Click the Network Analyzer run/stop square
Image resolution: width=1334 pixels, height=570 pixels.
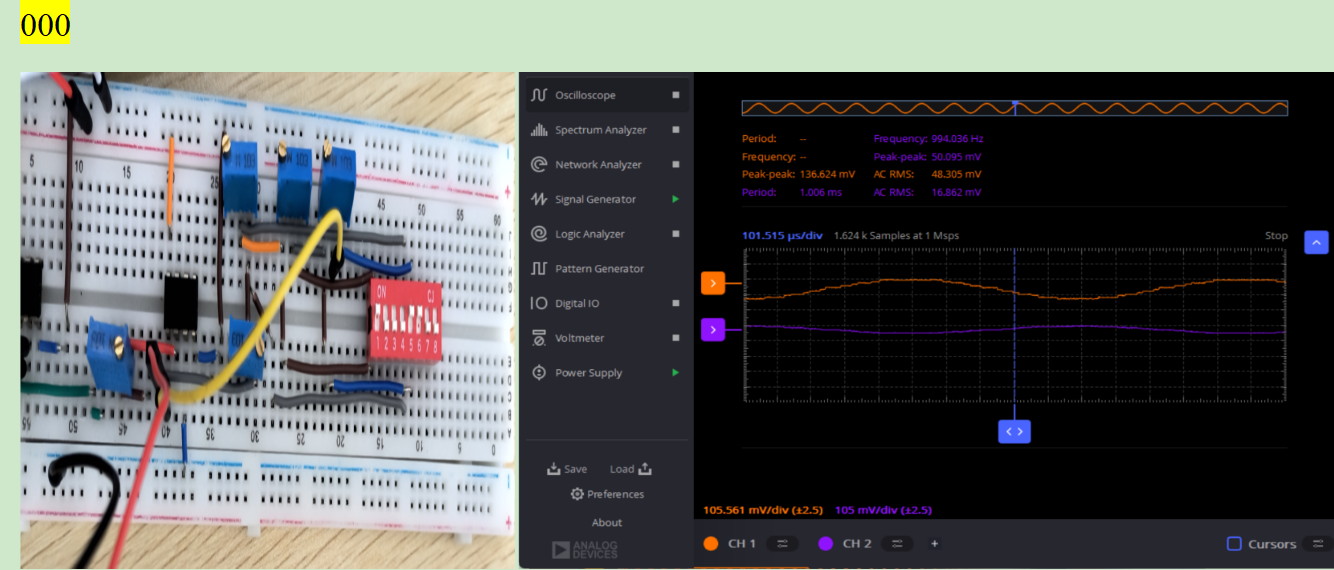[x=676, y=164]
